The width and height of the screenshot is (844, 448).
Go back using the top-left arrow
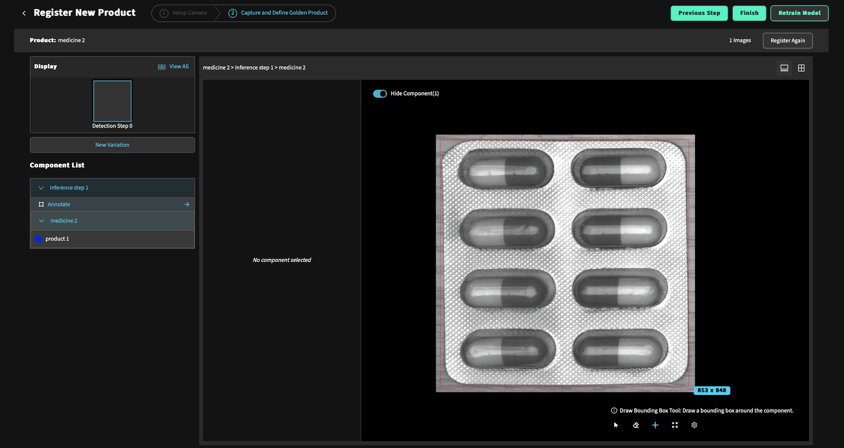tap(24, 13)
